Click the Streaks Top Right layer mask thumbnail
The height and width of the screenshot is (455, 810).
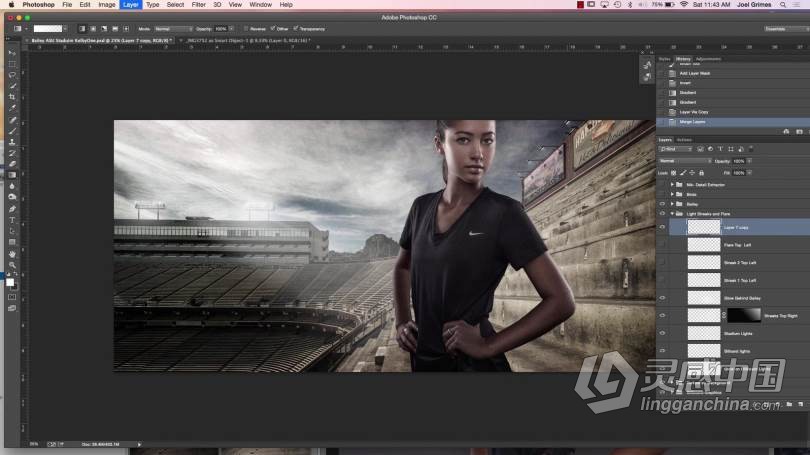744,315
